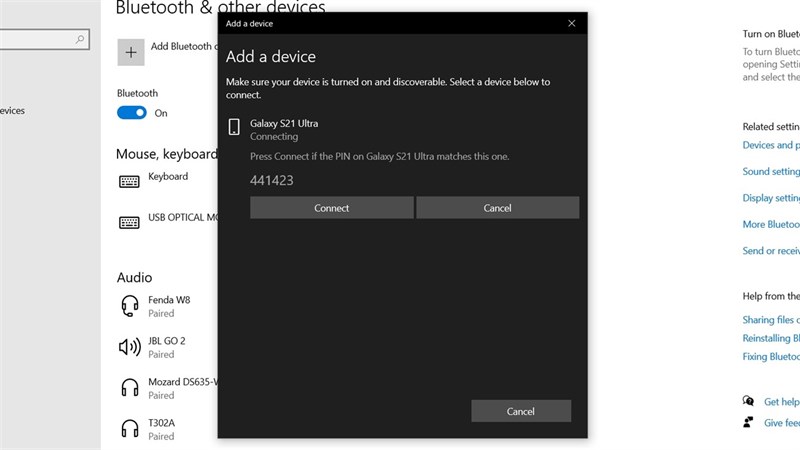Viewport: 800px width, 450px height.
Task: Click the Galaxy S21 Ultra device name
Action: tap(284, 123)
